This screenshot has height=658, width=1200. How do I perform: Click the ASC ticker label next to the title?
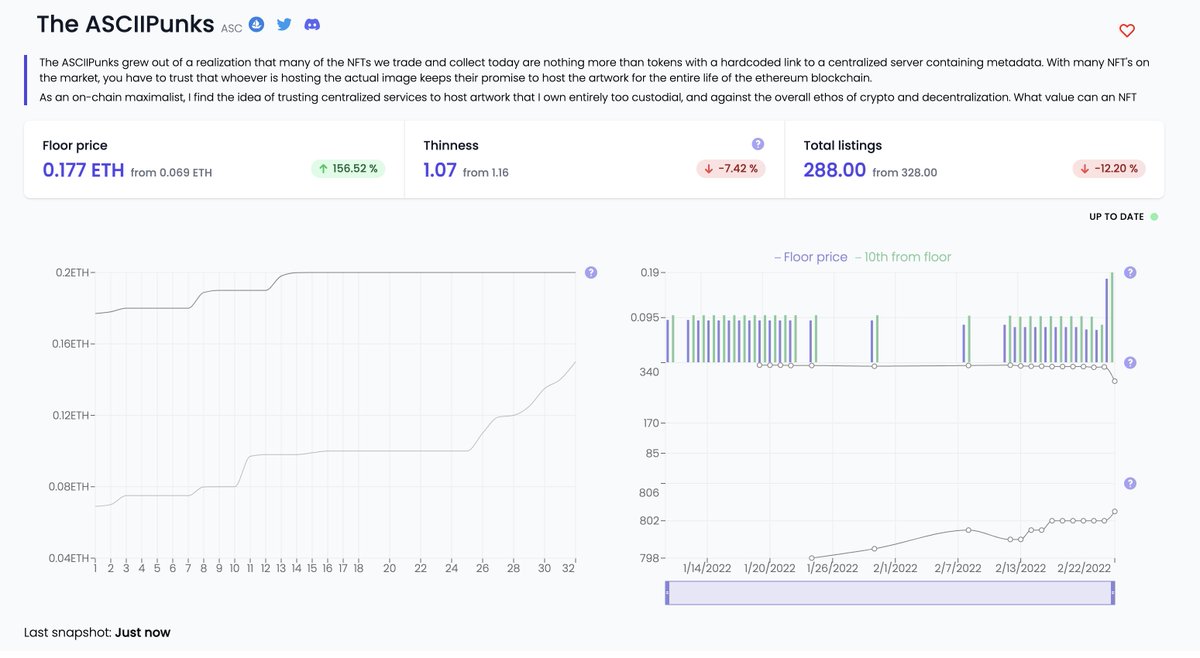coord(232,28)
